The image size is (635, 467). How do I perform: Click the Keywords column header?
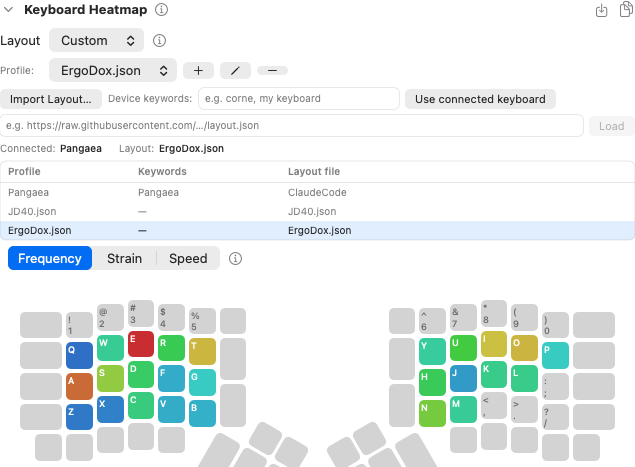162,171
